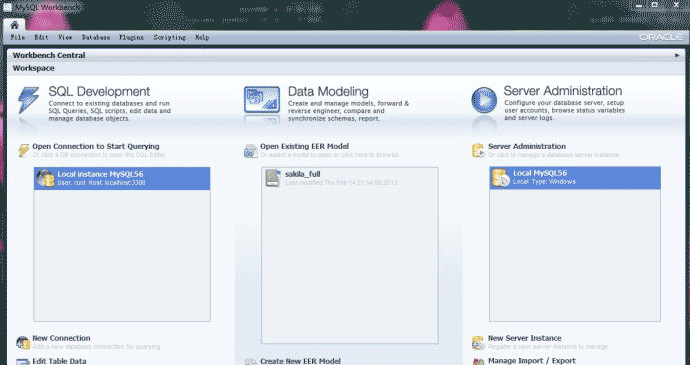Click the Create New EER Model link
Image resolution: width=690 pixels, height=365 pixels.
click(300, 361)
